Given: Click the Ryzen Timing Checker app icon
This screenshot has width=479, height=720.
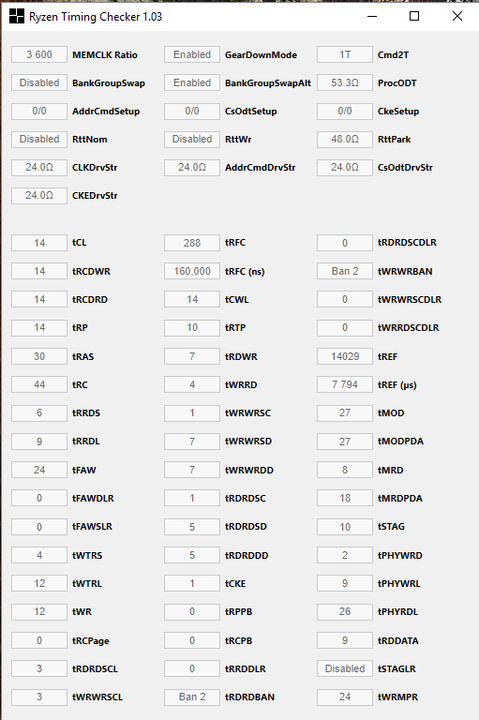Looking at the screenshot, I should tap(17, 16).
